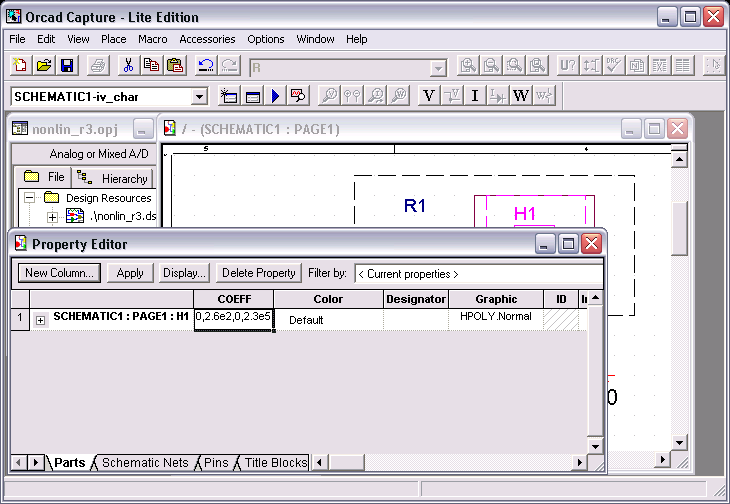Click the Display... button
Viewport: 730px width, 504px height.
point(184,273)
